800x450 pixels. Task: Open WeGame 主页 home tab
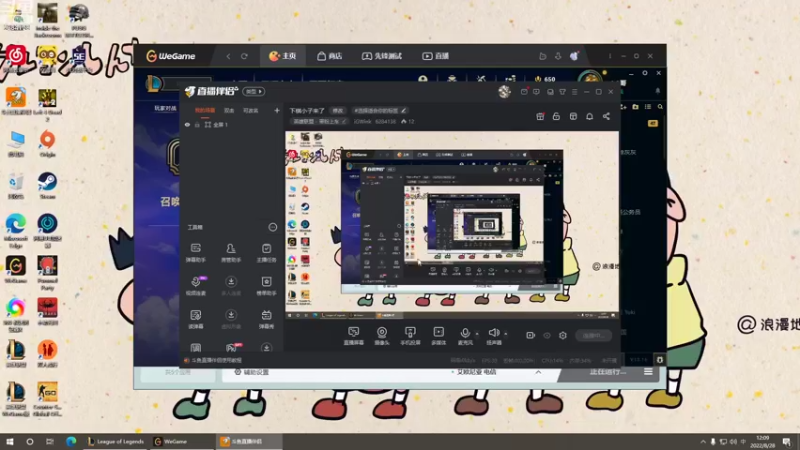283,56
